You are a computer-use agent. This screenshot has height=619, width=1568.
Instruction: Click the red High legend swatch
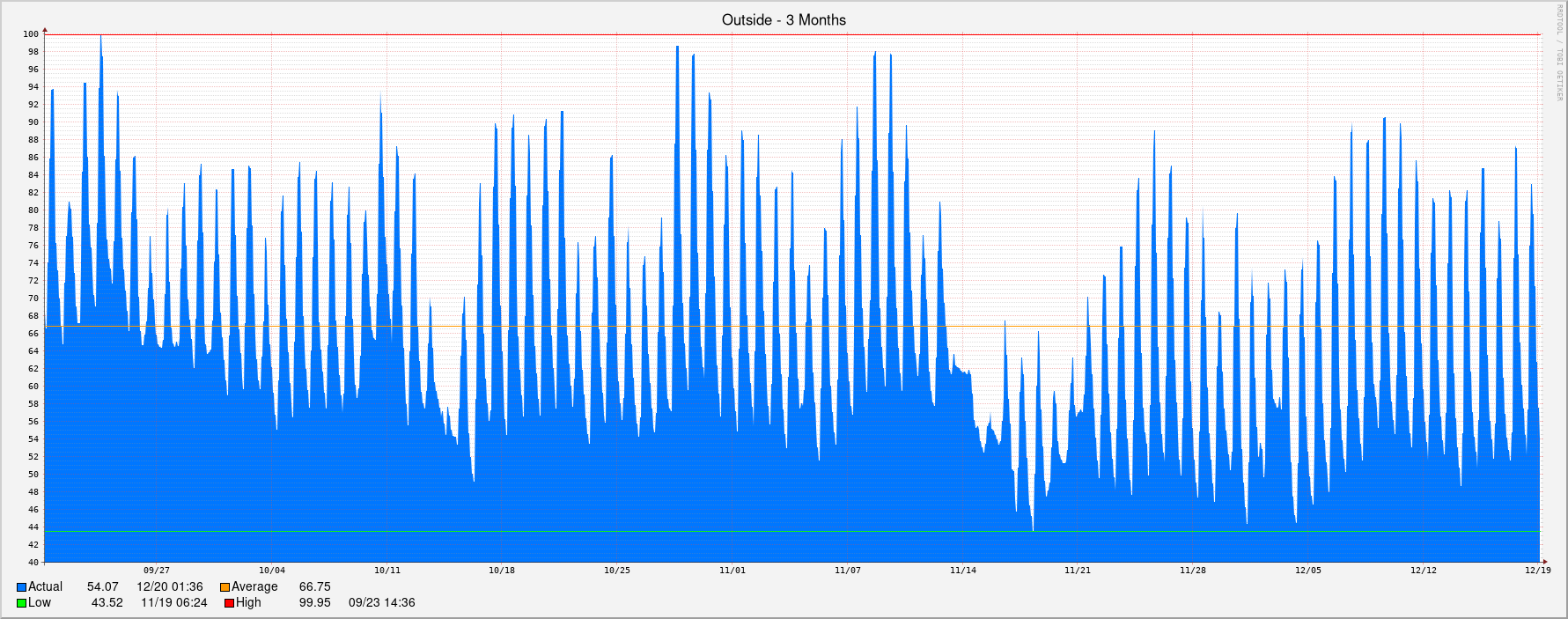(229, 603)
